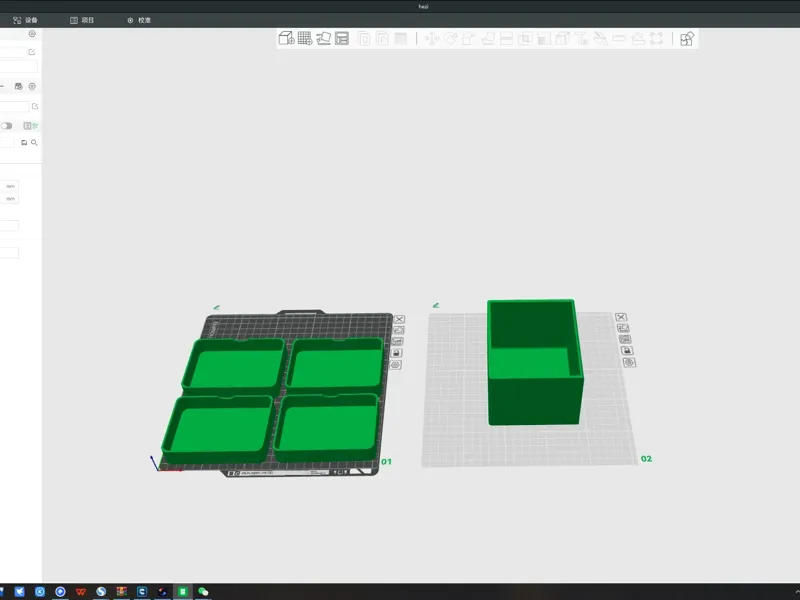The image size is (800, 600).
Task: Click the green icon beside compare presets
Action: 35,126
